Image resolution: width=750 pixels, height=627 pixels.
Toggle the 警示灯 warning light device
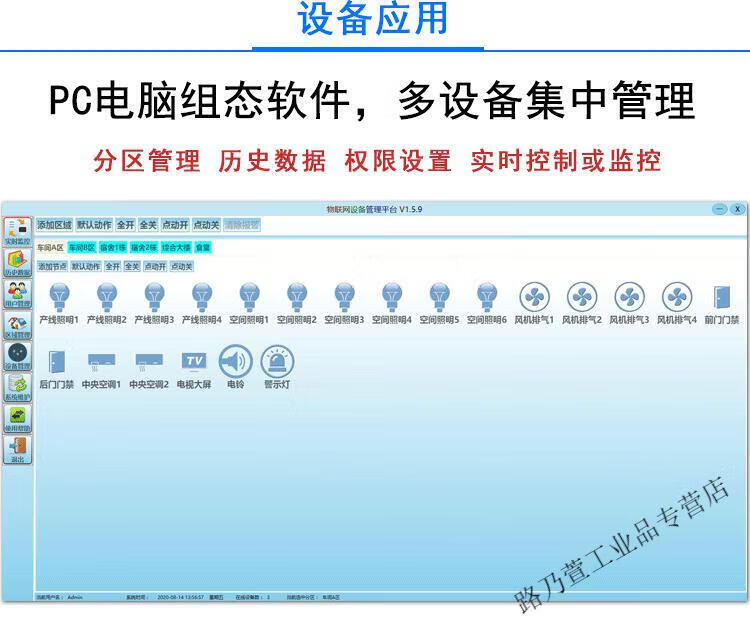[x=277, y=361]
